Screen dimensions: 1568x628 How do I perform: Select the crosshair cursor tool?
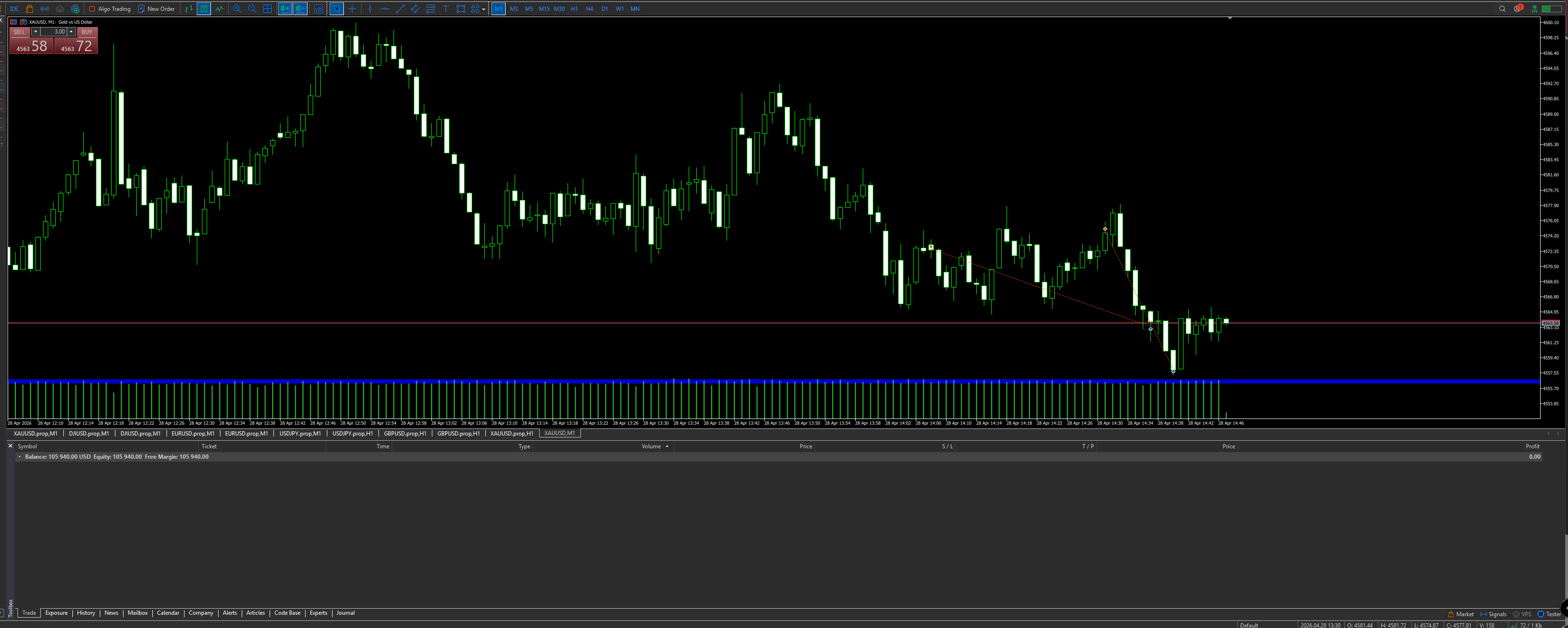pyautogui.click(x=352, y=9)
